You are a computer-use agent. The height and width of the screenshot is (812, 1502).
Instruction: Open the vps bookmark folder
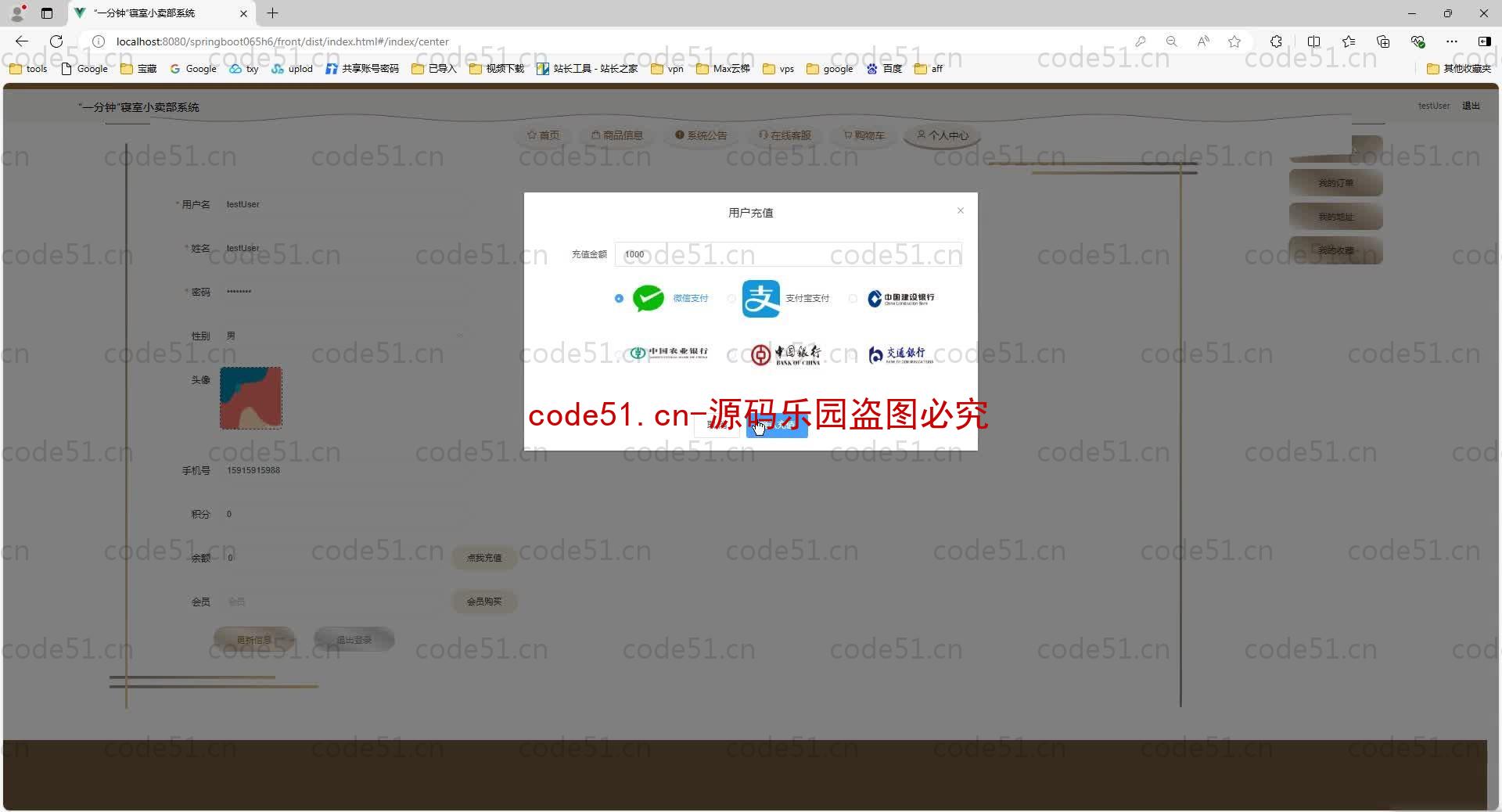(778, 69)
